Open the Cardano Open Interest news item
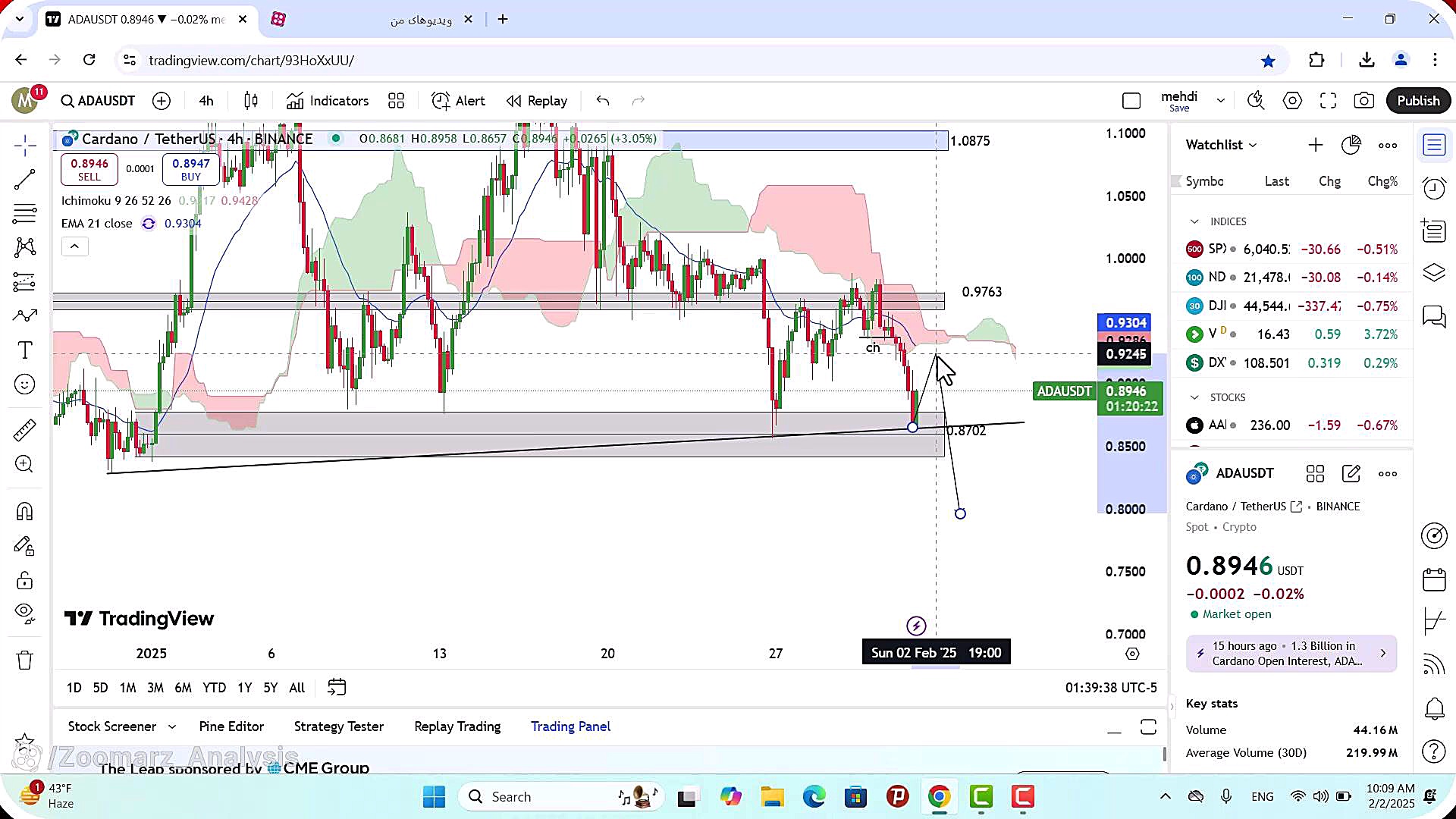Image resolution: width=1456 pixels, height=819 pixels. [x=1291, y=654]
